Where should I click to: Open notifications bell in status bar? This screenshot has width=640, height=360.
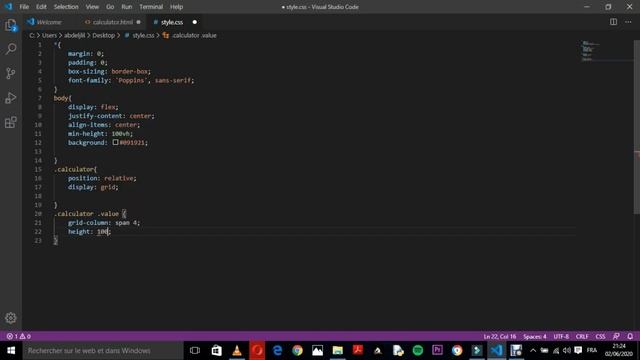tap(630, 336)
